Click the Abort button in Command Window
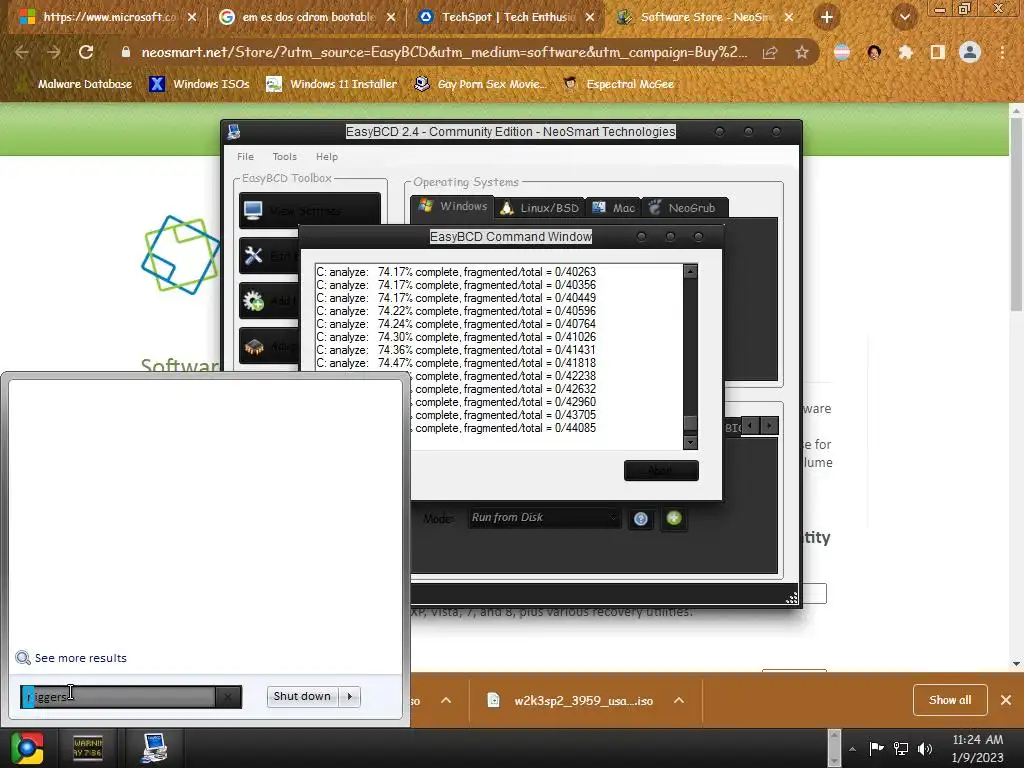Screen dimensions: 1024x768 (661, 470)
